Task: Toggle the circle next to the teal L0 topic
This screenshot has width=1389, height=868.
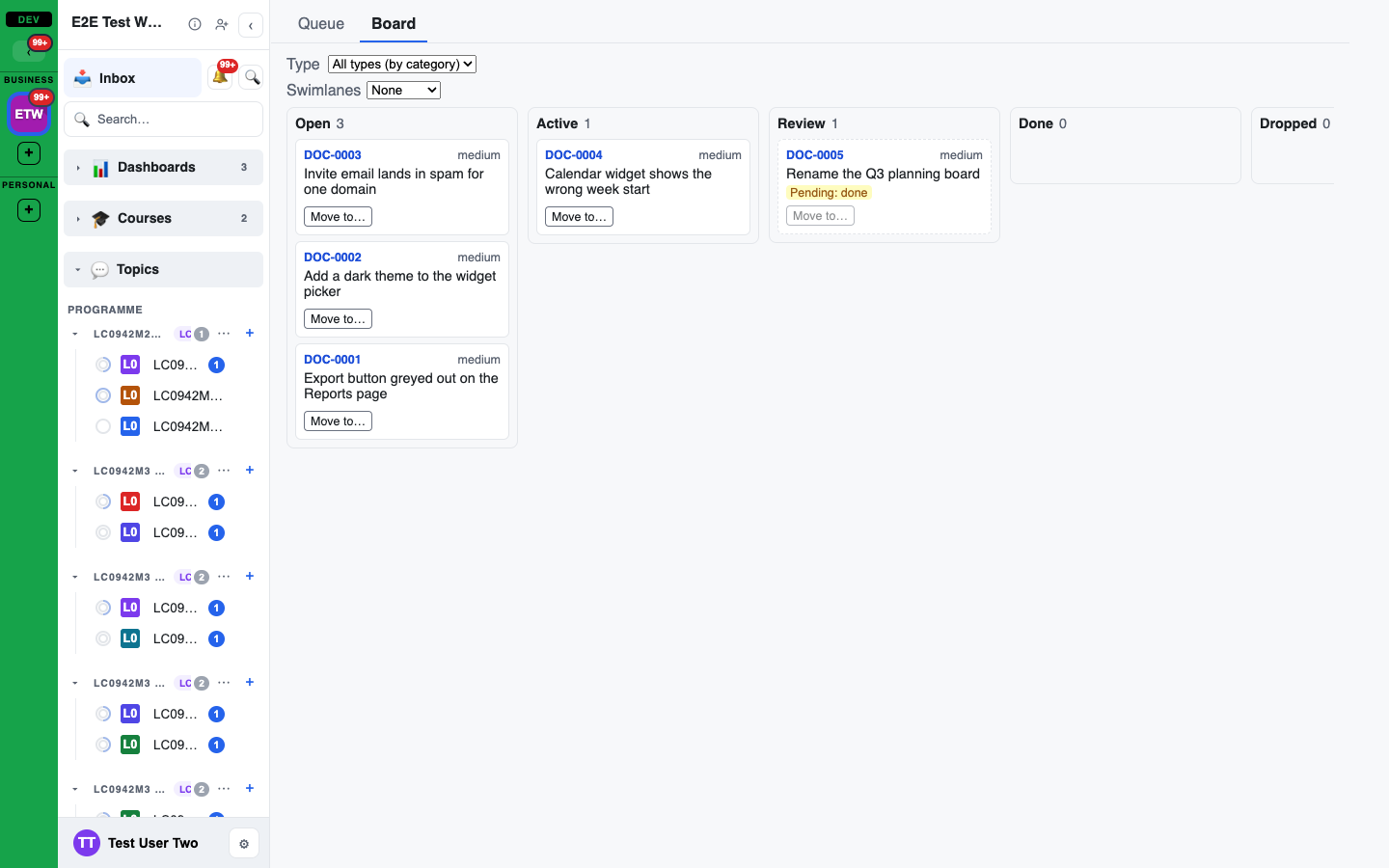Action: click(103, 638)
